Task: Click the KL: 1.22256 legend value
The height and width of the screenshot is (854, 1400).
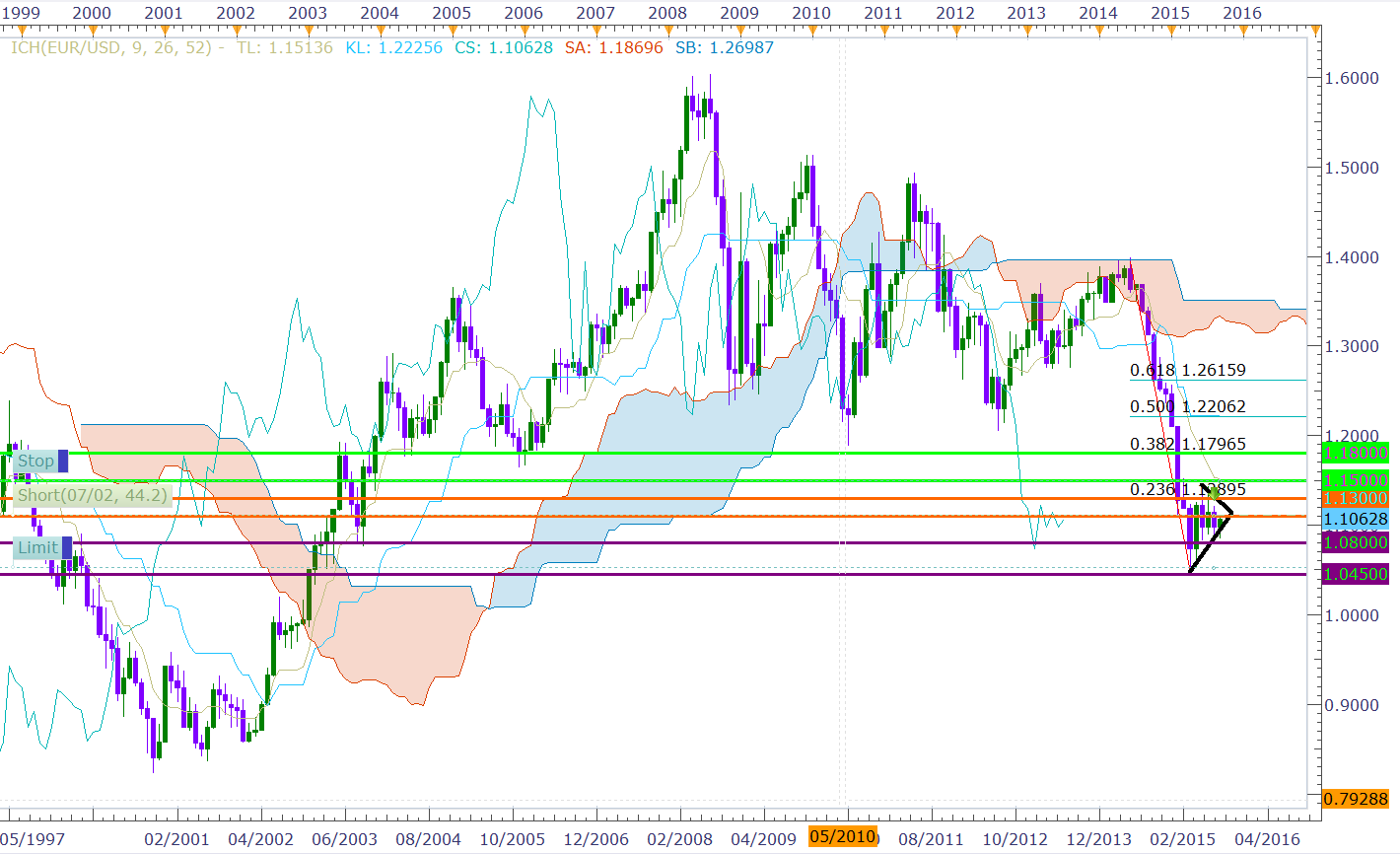Action: pyautogui.click(x=394, y=47)
